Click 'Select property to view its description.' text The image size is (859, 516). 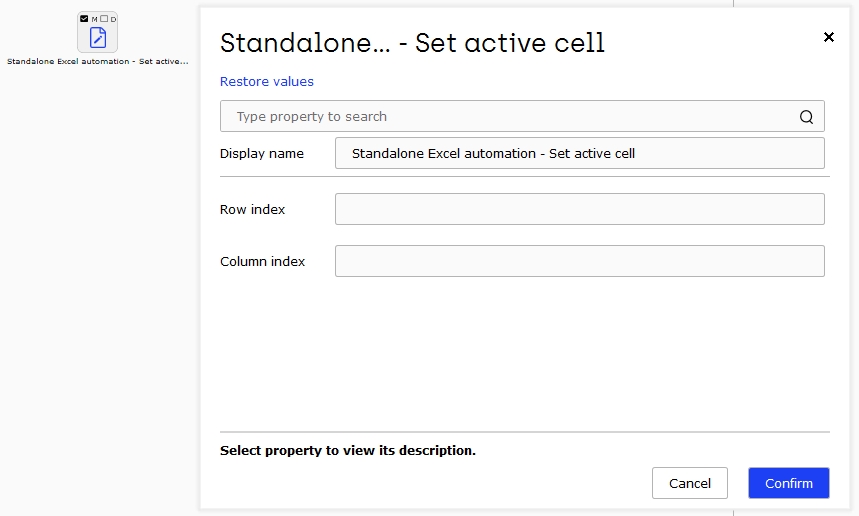pyautogui.click(x=348, y=450)
